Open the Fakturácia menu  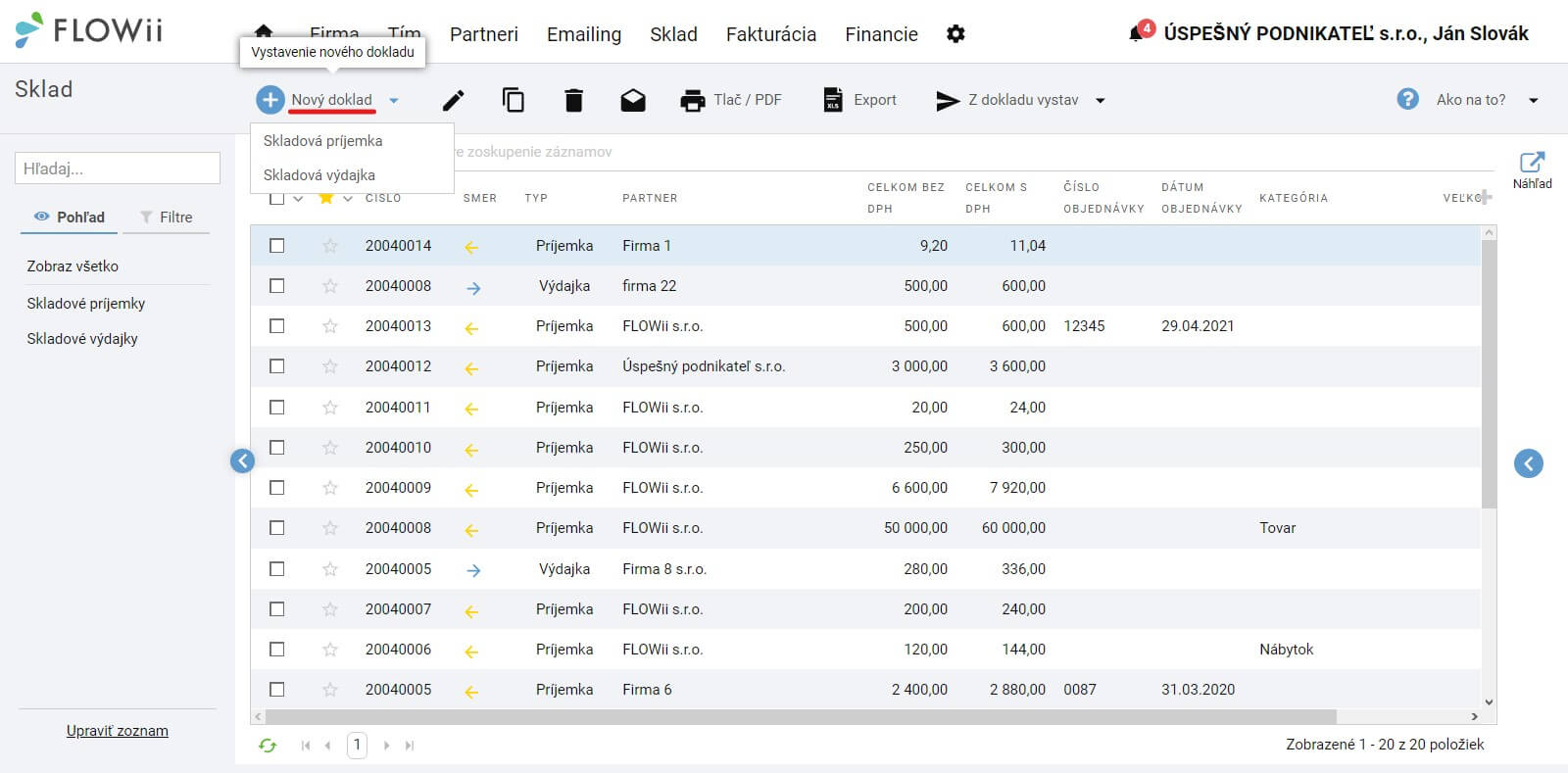[x=771, y=34]
